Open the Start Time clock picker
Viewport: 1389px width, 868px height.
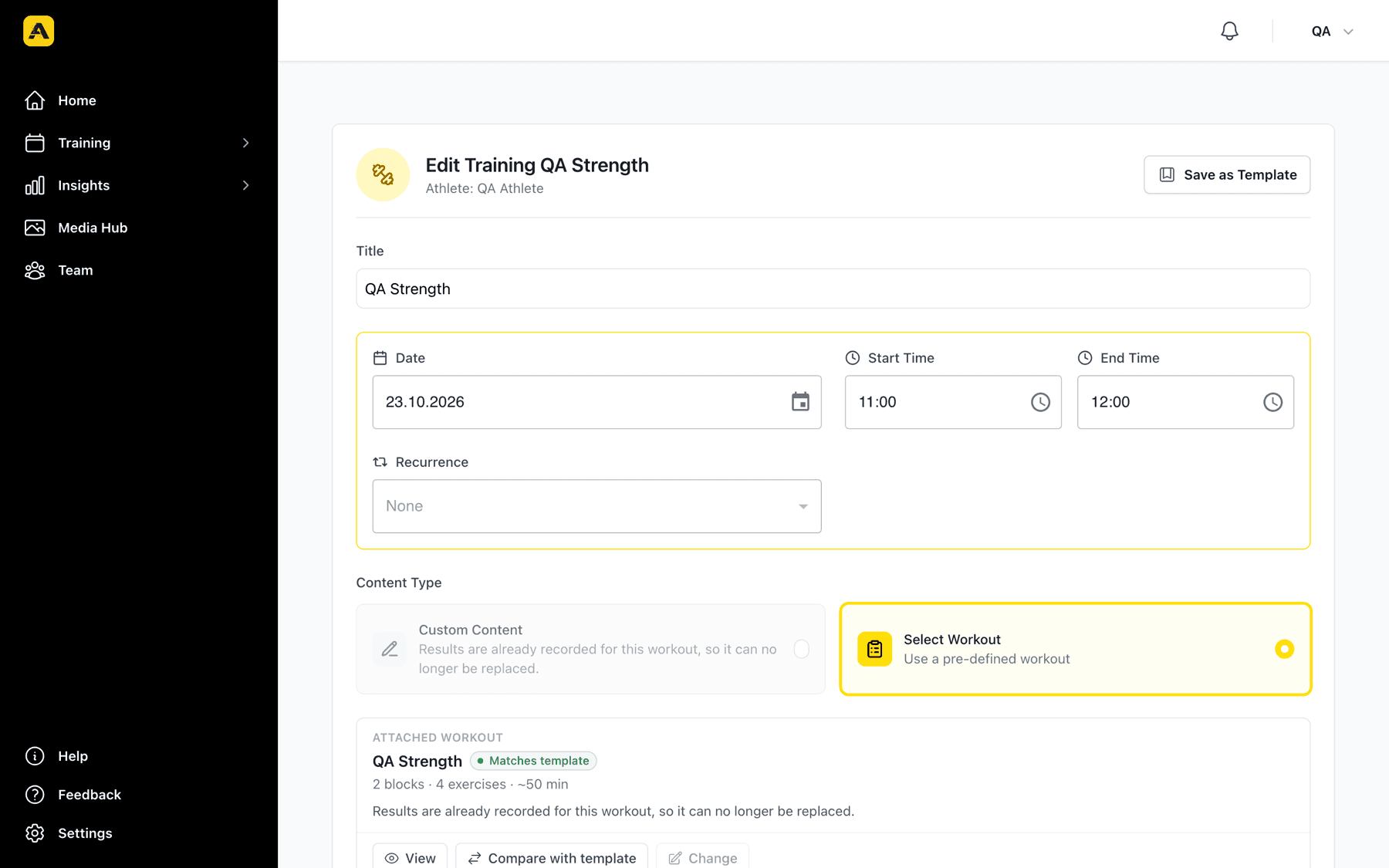point(1040,402)
